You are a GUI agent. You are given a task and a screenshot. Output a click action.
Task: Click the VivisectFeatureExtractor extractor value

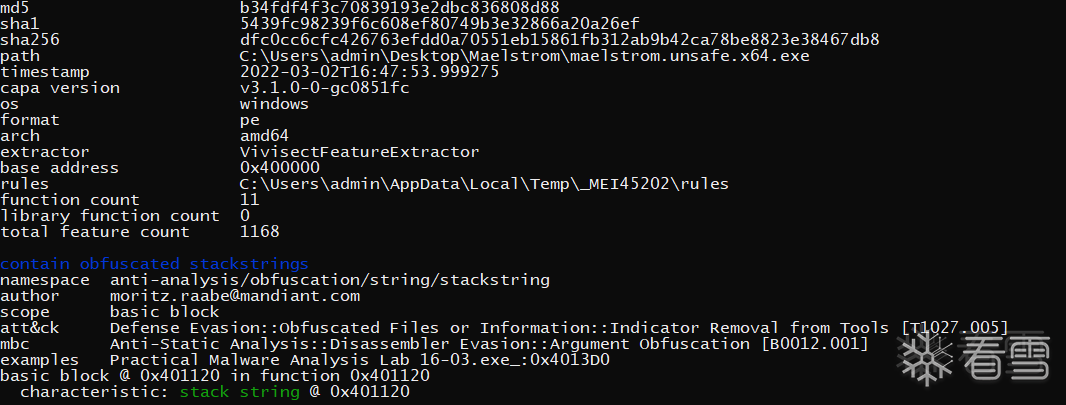(x=359, y=152)
